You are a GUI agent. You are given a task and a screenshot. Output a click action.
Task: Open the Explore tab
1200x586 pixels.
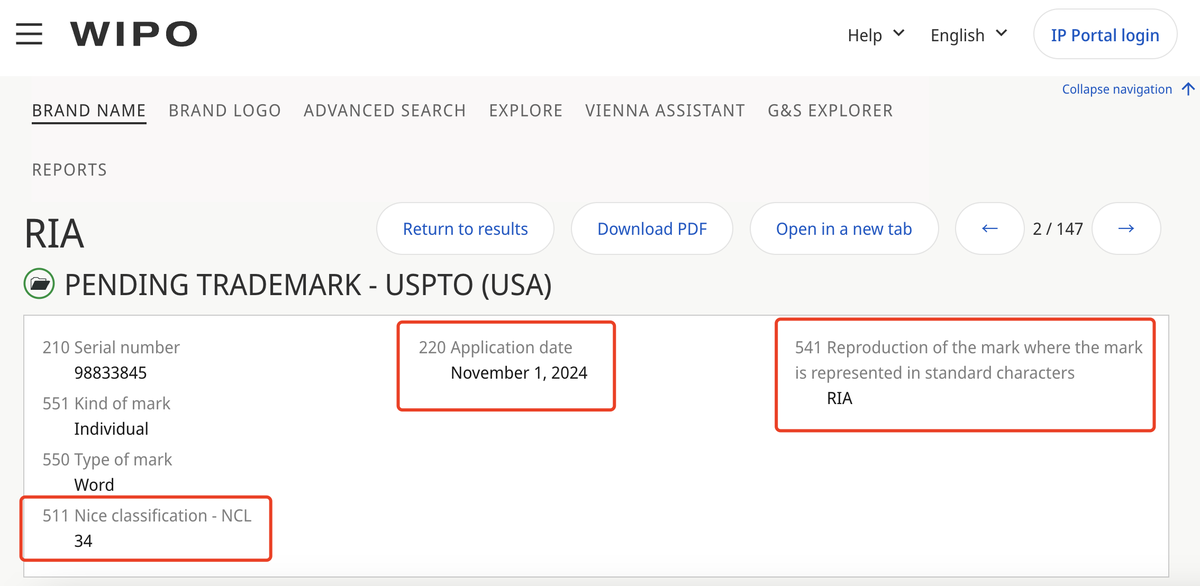pyautogui.click(x=526, y=110)
